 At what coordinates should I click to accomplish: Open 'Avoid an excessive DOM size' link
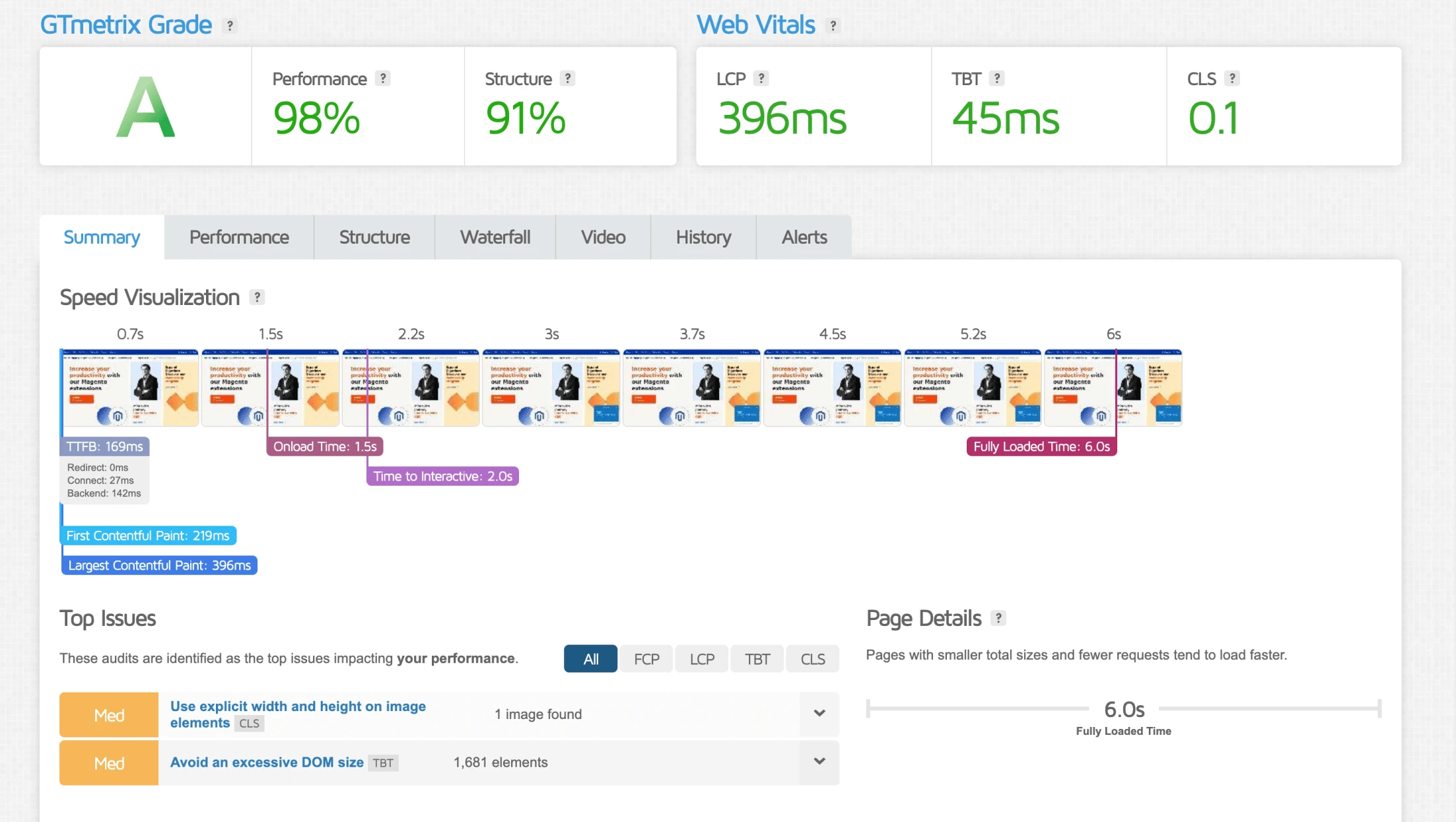tap(267, 762)
